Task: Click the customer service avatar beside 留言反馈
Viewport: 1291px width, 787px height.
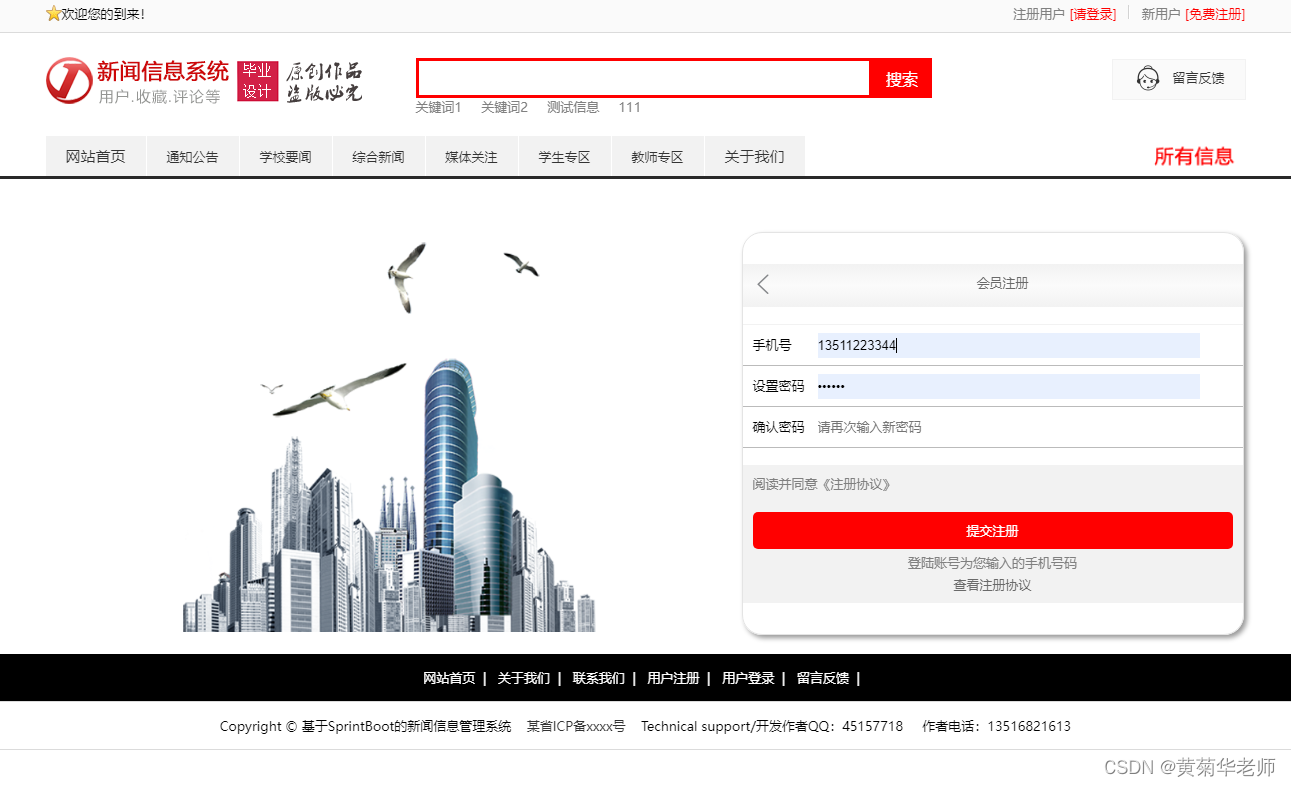Action: (1148, 79)
